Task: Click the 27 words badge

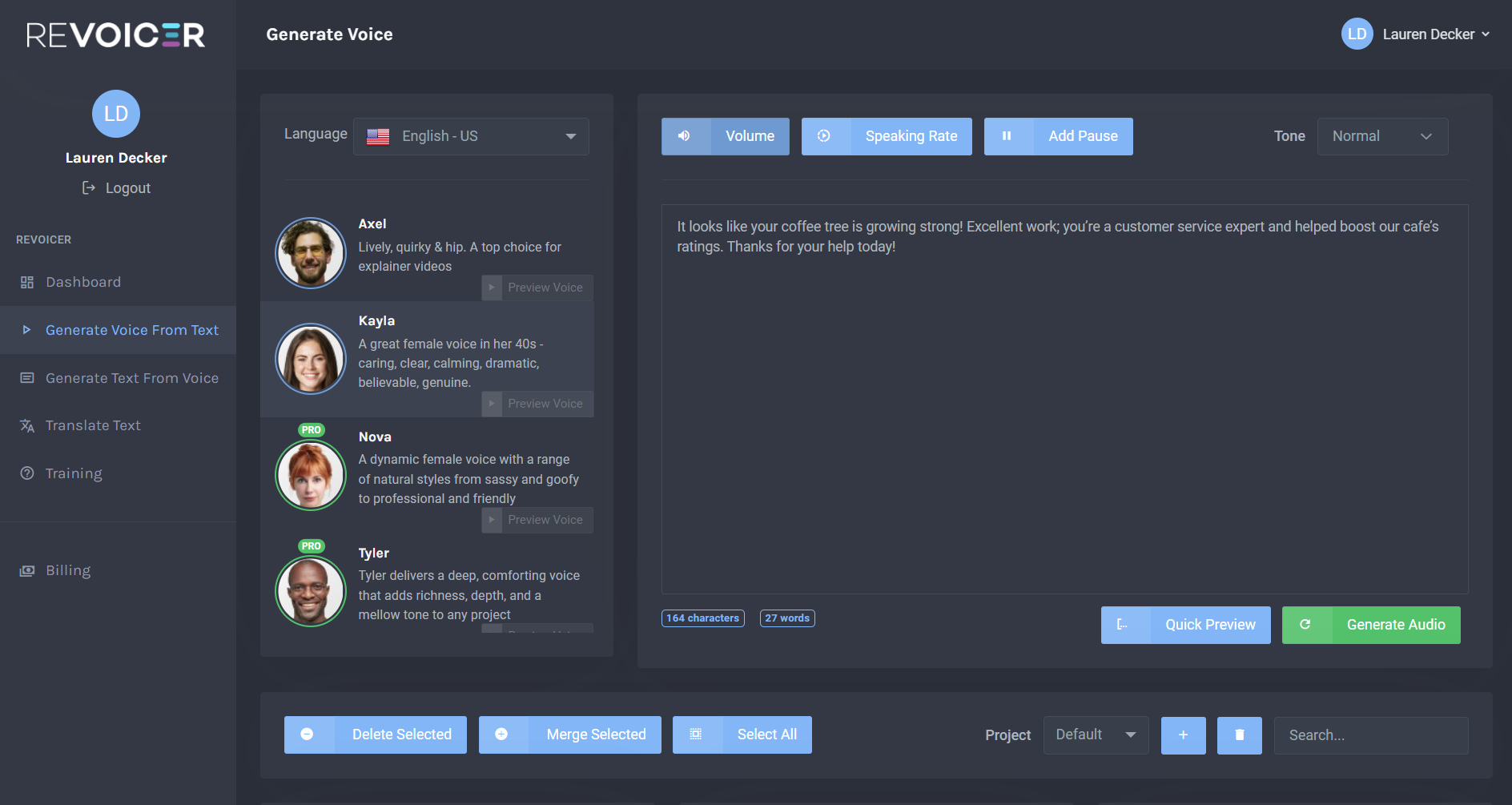Action: 787,618
